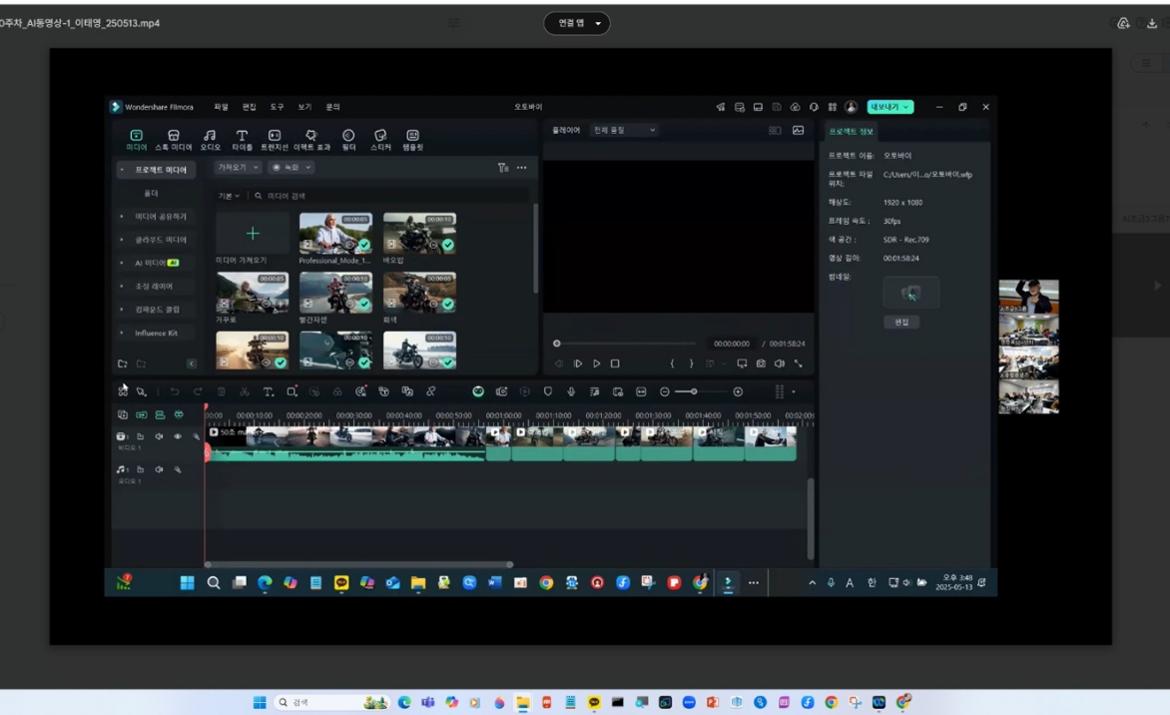Screen dimensions: 1170x715
Task: Hide video track 1 with eye icon
Action: point(178,437)
